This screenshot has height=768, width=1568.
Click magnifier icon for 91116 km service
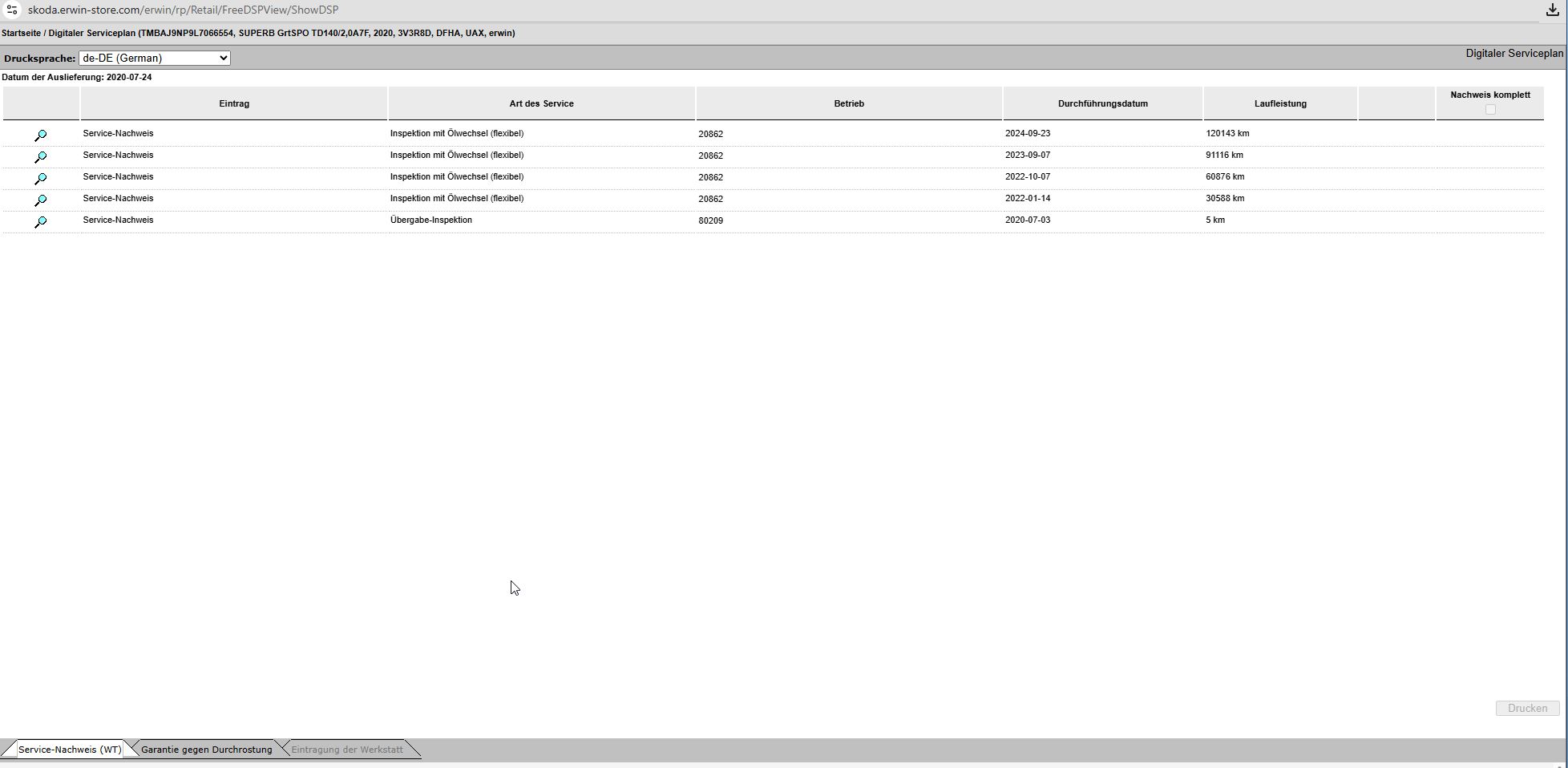(40, 157)
